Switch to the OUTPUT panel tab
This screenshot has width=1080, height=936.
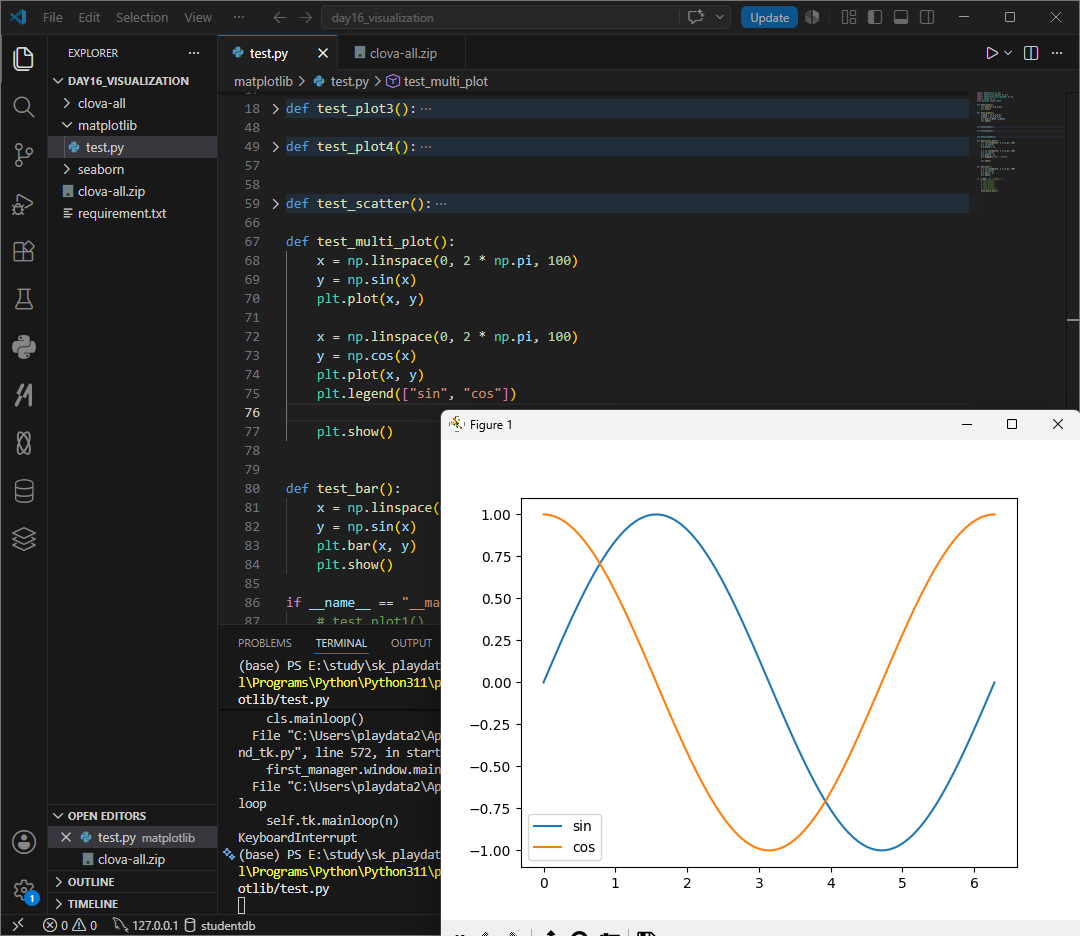411,643
